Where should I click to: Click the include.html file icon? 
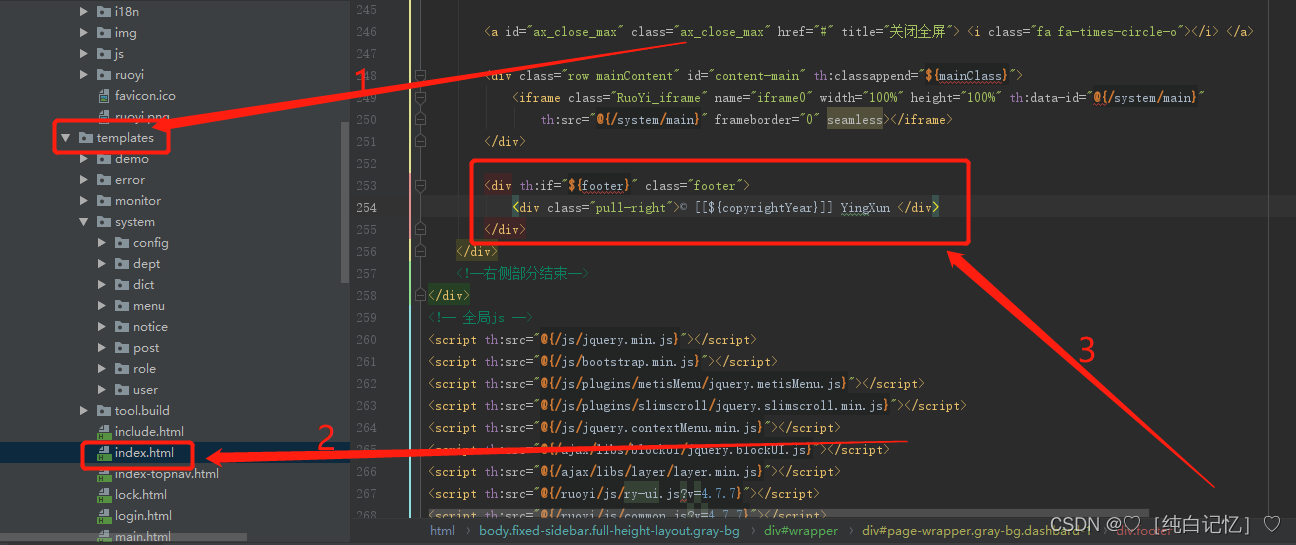(x=104, y=432)
